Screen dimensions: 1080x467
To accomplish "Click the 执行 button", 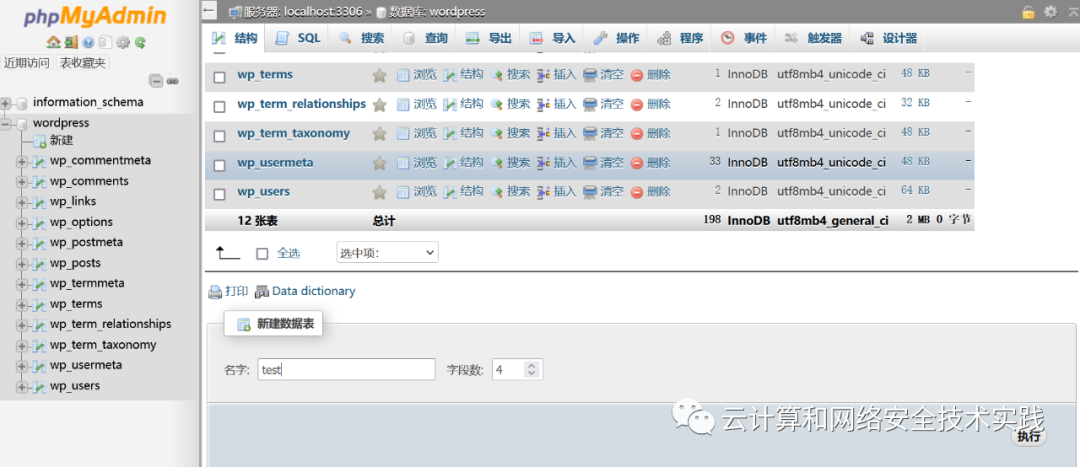I will tap(1029, 436).
